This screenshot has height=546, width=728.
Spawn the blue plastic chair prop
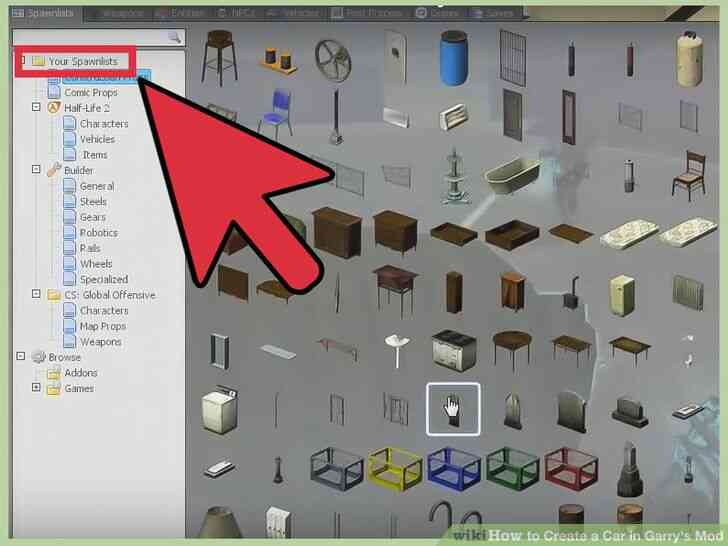(277, 113)
